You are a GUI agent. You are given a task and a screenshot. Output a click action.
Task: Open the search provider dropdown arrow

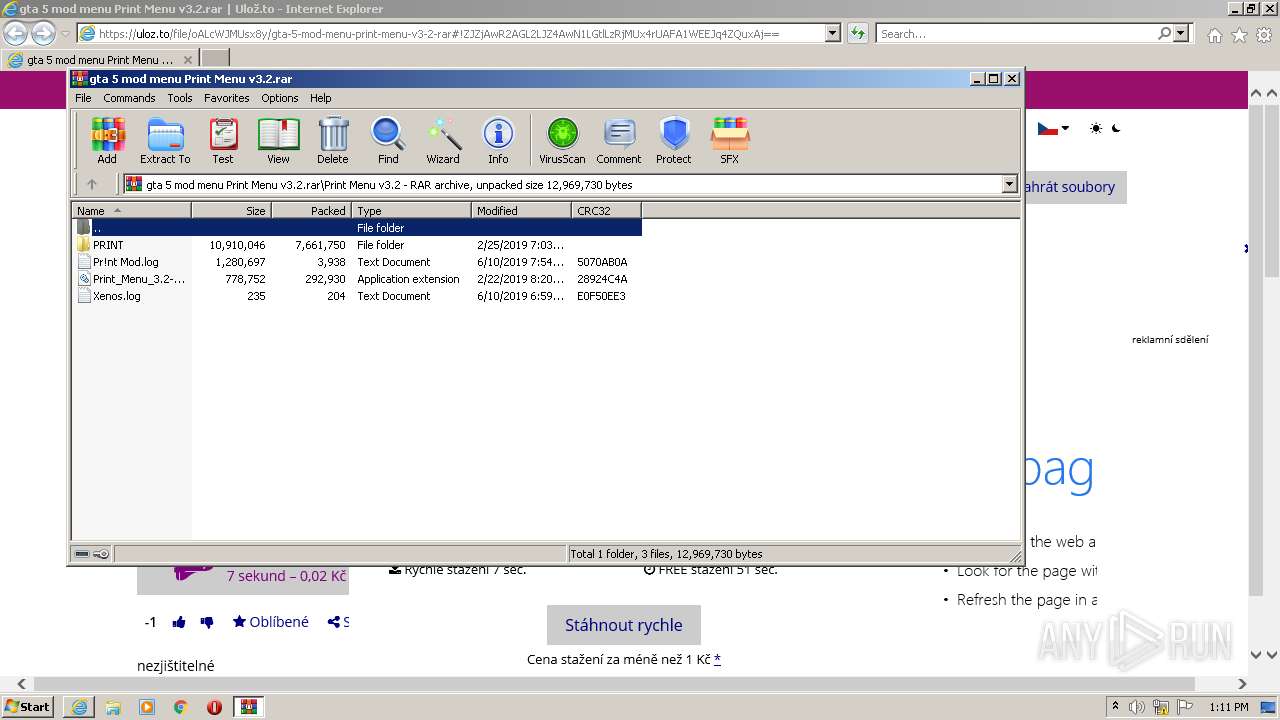click(x=1181, y=33)
